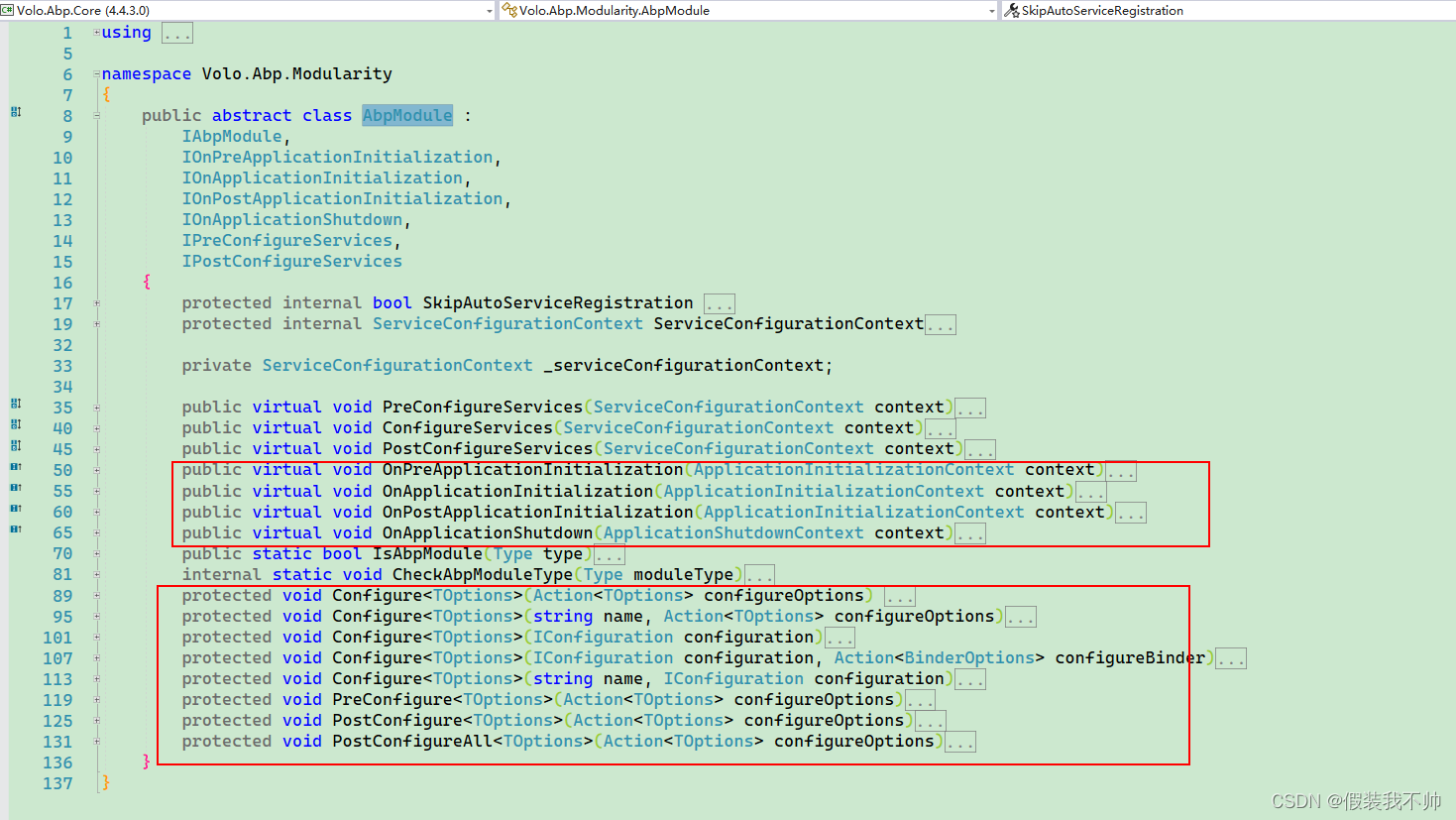
Task: Click ellipsis box after SkipAutoServiceRegistration on line 17
Action: pos(720,304)
